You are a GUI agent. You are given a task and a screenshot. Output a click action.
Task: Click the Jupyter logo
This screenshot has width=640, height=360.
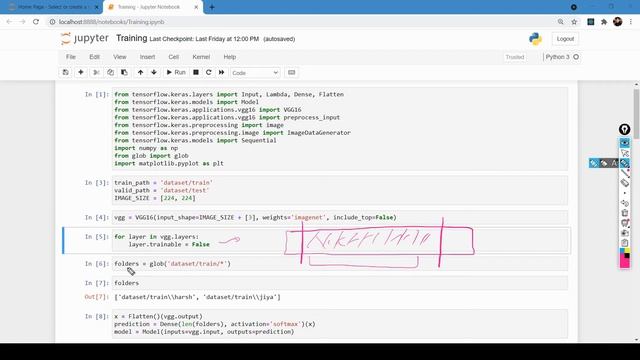point(84,38)
